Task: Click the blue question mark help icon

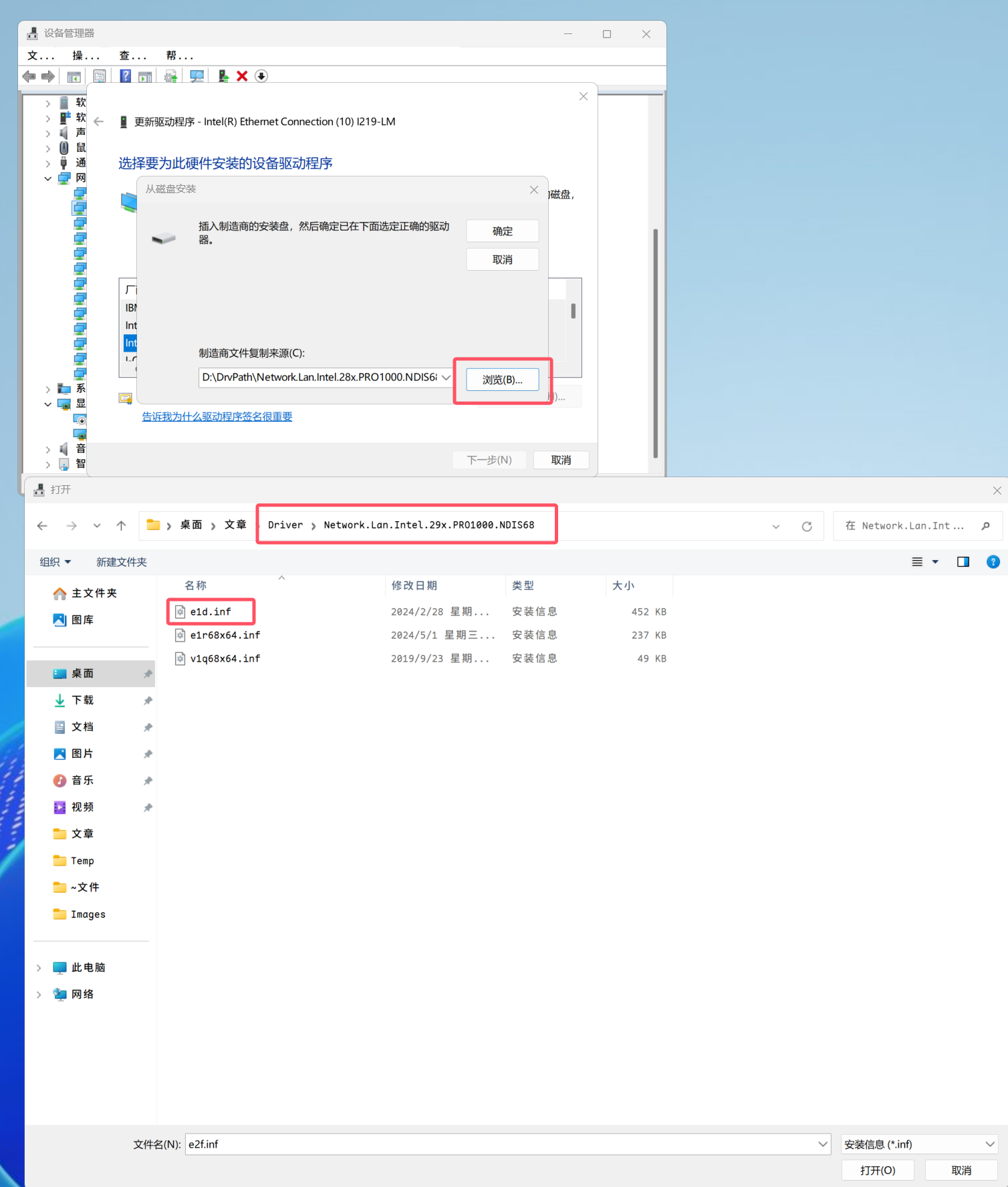Action: click(125, 76)
